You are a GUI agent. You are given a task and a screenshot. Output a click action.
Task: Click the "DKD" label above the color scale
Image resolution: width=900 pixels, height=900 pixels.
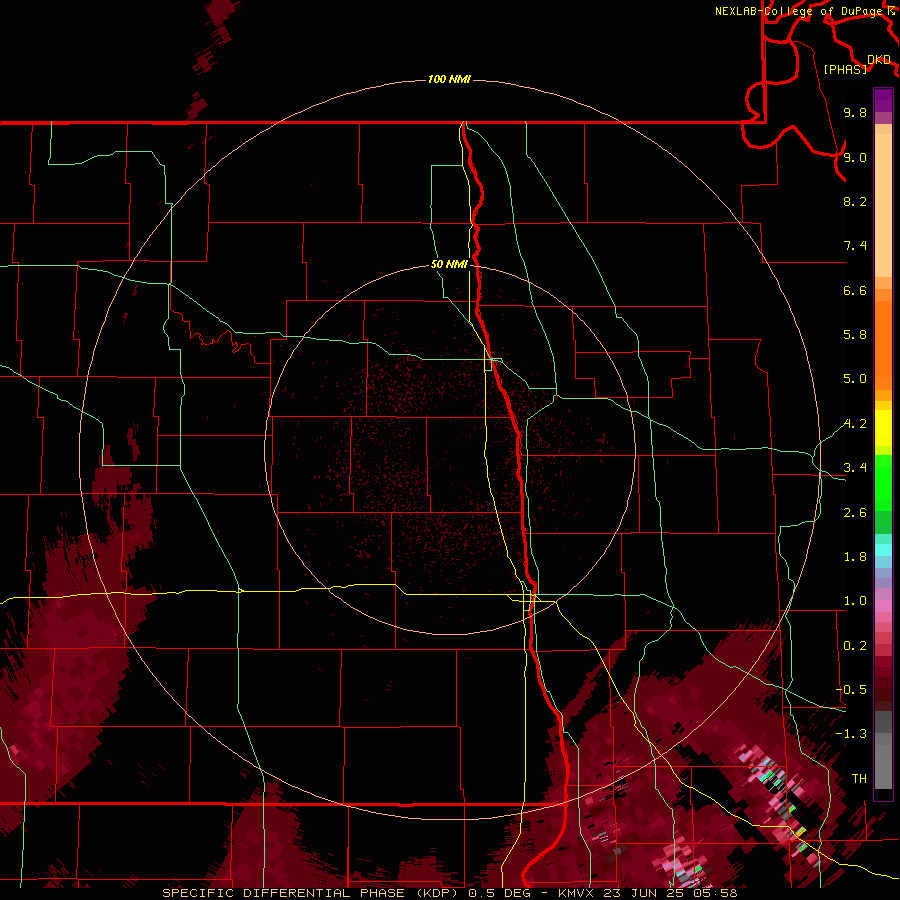(878, 60)
